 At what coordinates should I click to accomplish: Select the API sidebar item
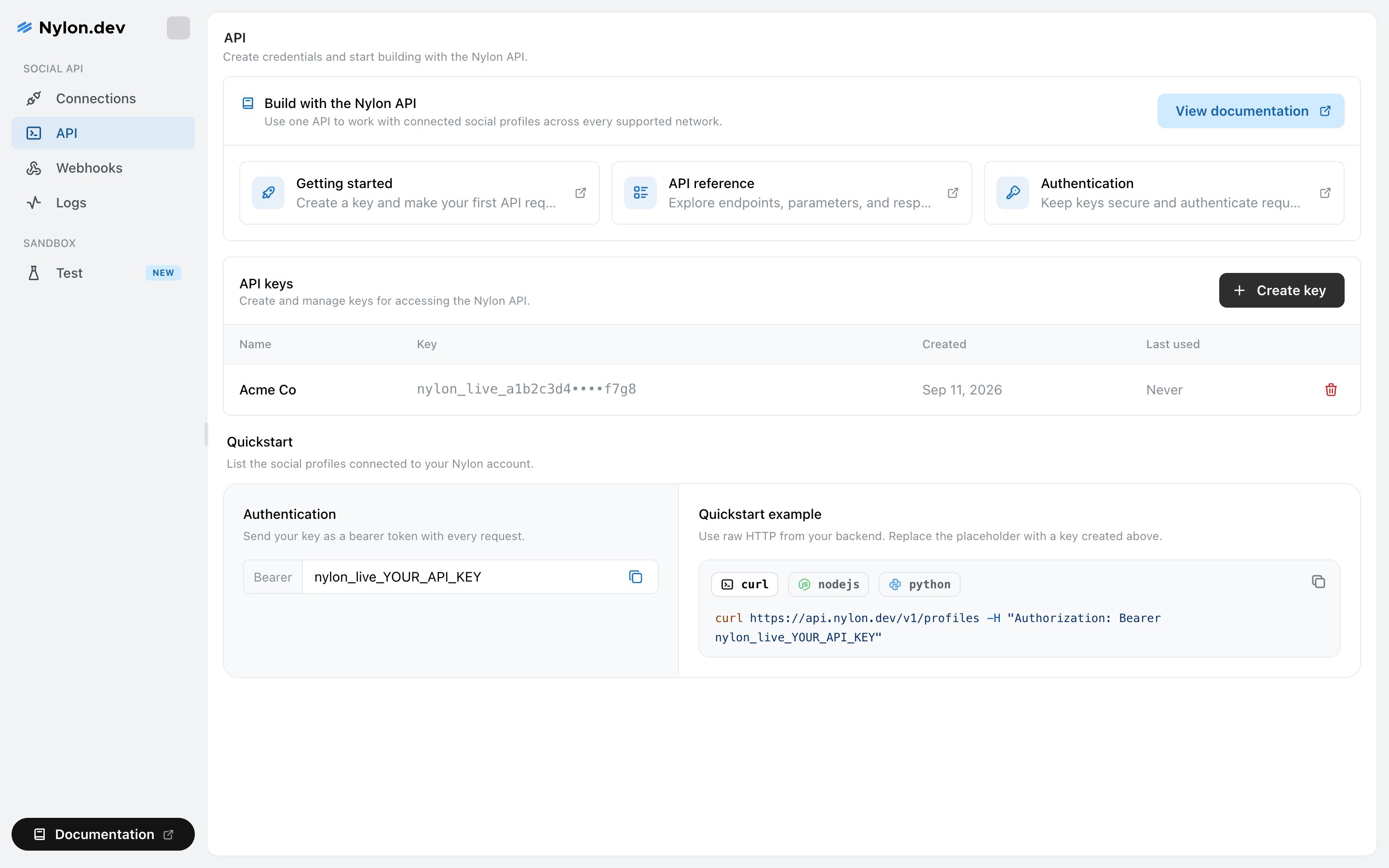(x=103, y=133)
